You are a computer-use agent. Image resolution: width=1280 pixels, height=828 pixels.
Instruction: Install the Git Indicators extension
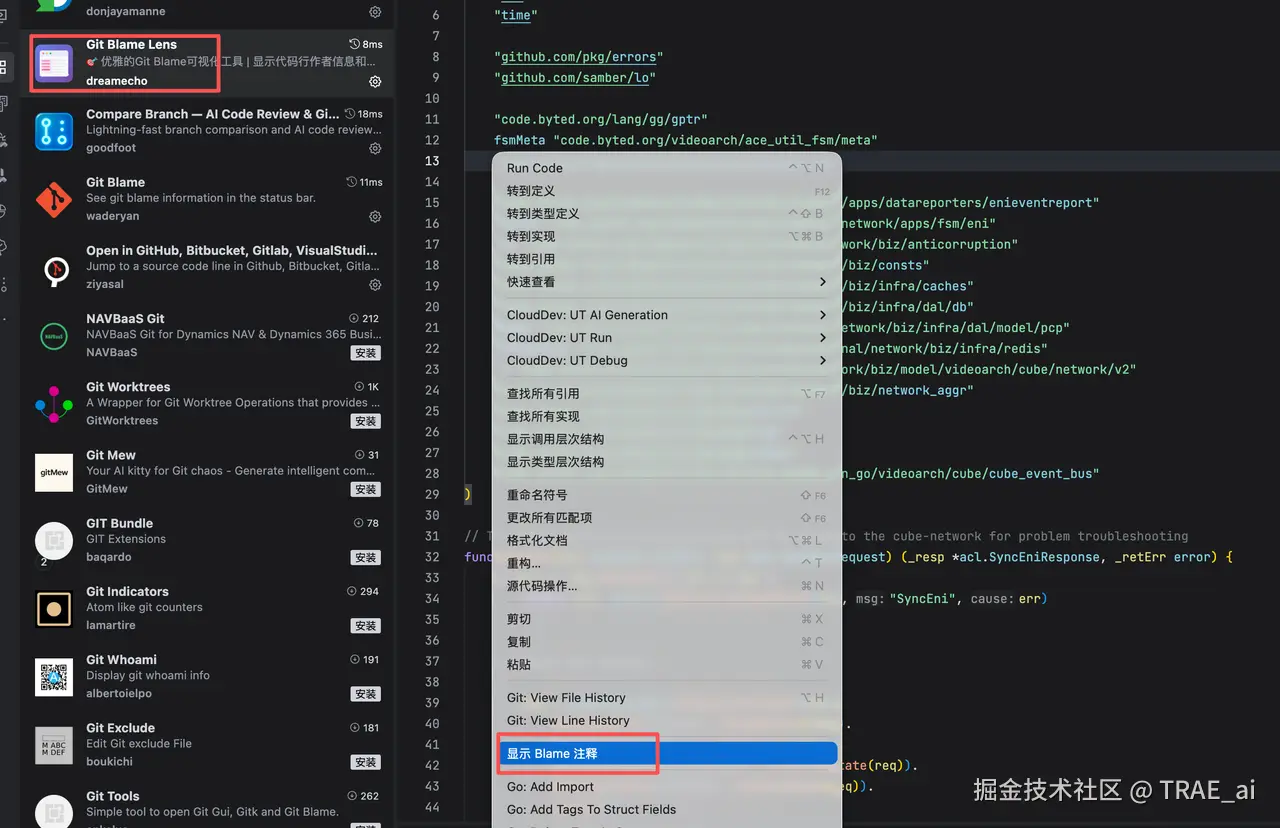pos(365,625)
